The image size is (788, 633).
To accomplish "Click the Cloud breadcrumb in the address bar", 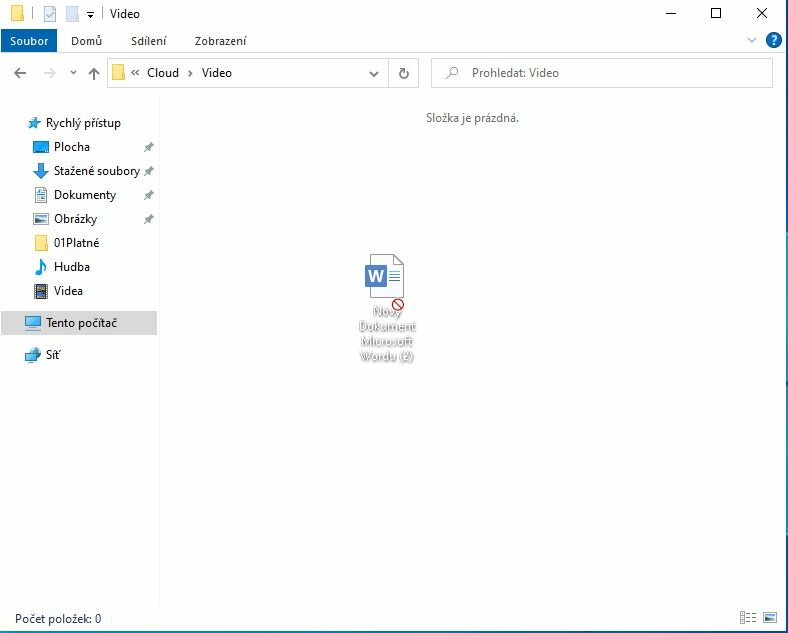I will click(162, 73).
